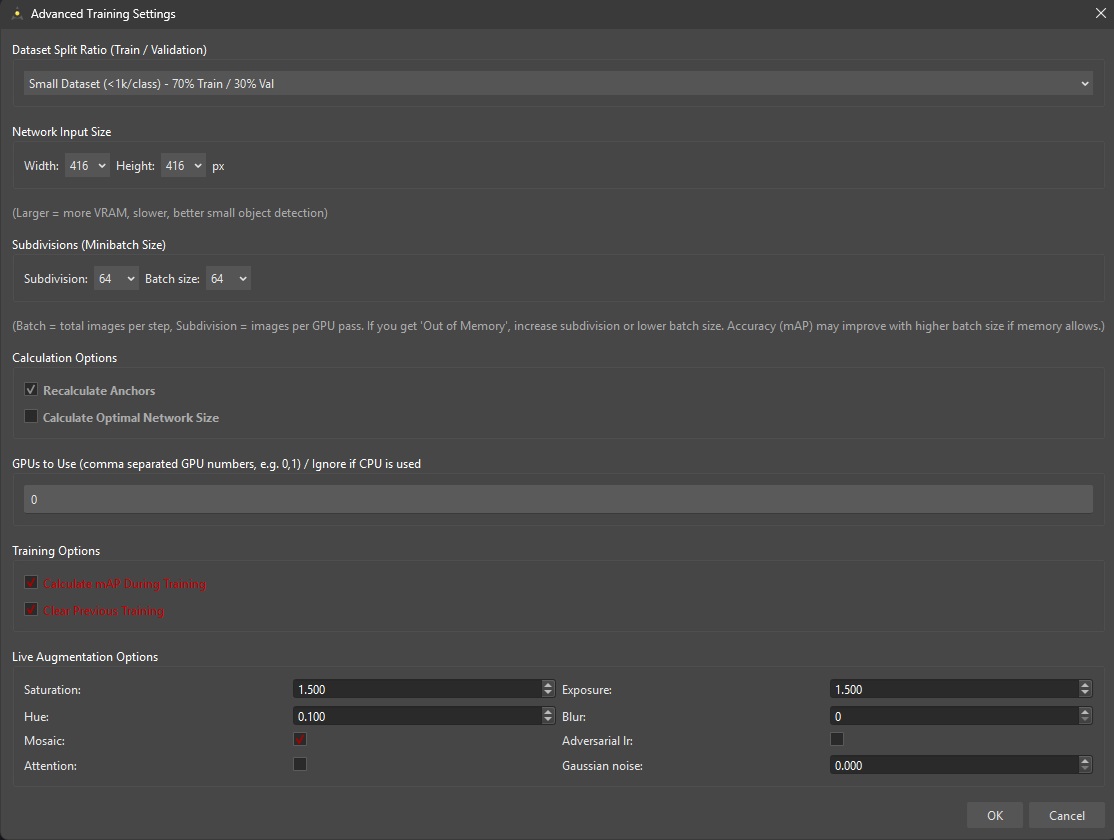The width and height of the screenshot is (1114, 840).
Task: Toggle Calculate mAP During Training checkbox
Action: pyautogui.click(x=31, y=583)
